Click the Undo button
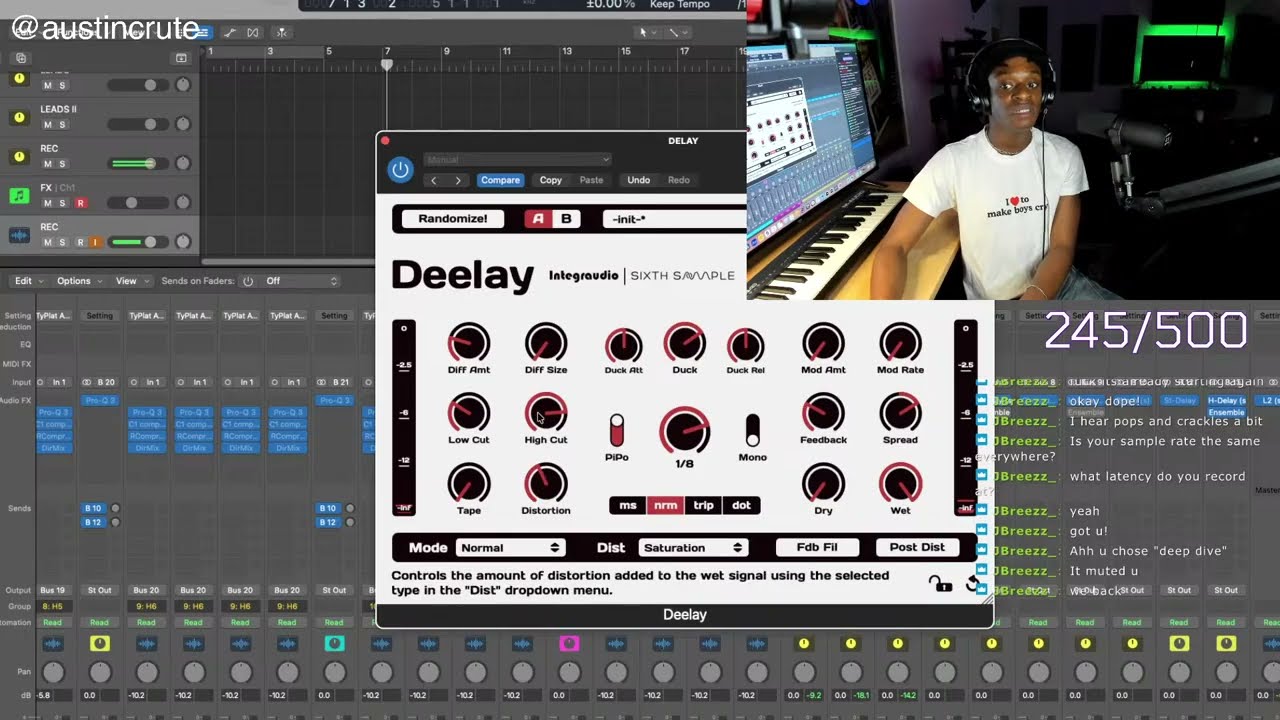 (638, 180)
